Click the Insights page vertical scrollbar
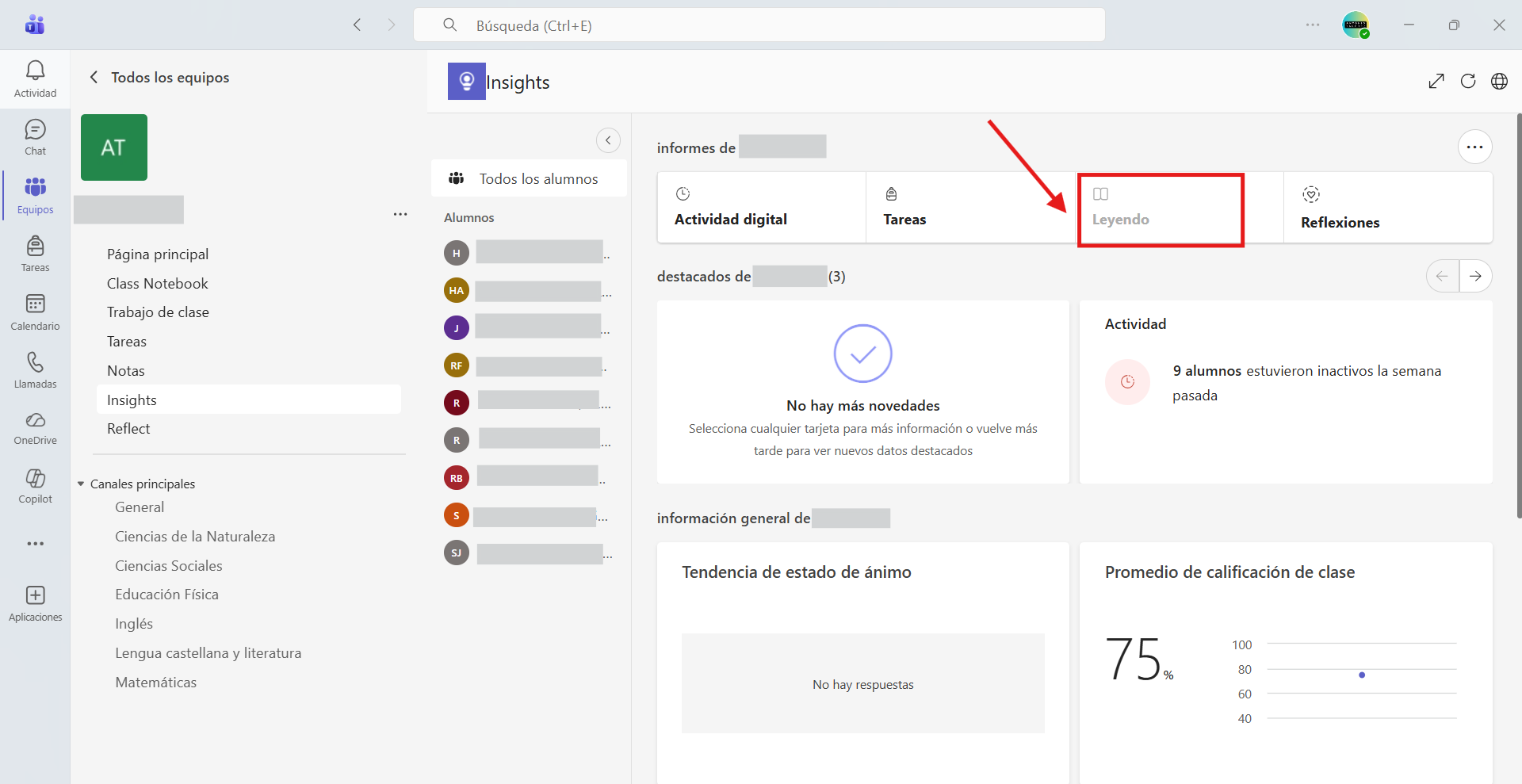This screenshot has width=1522, height=784. [1519, 316]
